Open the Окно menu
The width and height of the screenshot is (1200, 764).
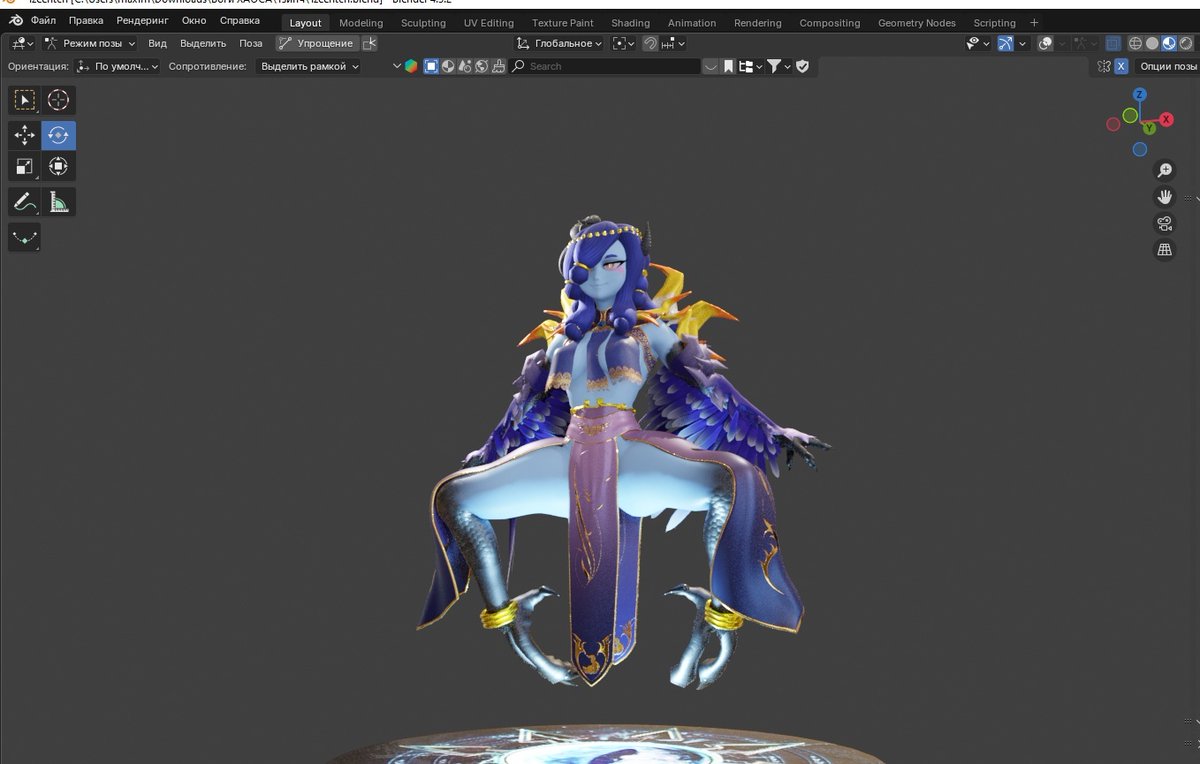pos(194,21)
